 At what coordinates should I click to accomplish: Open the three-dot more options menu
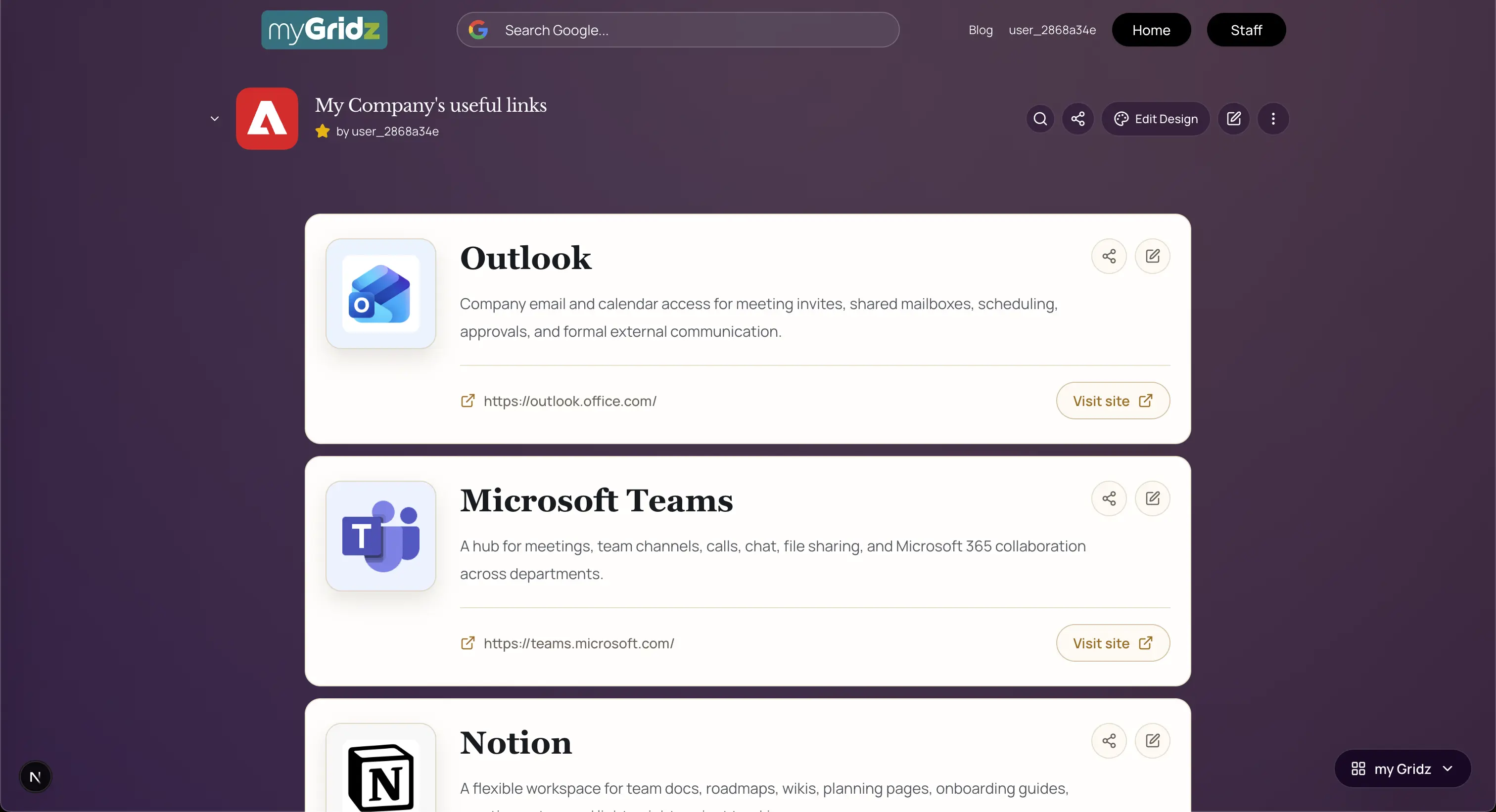pos(1273,119)
